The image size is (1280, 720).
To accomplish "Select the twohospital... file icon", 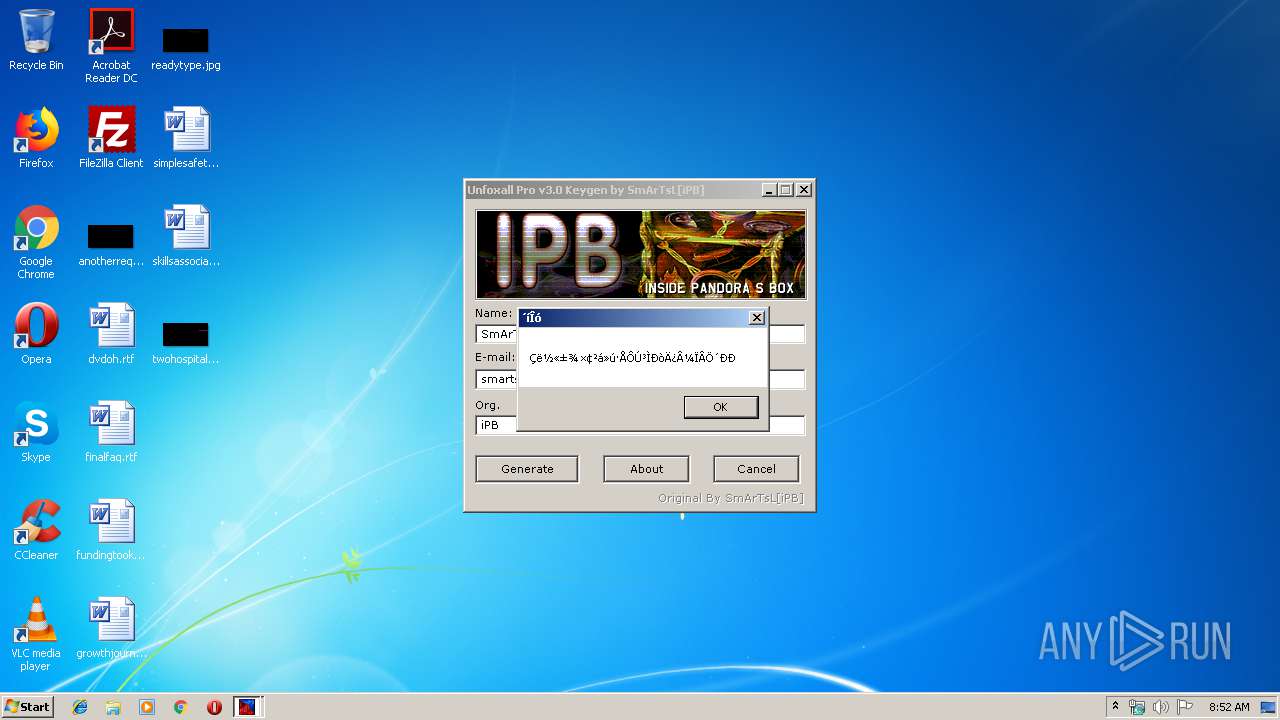I will pos(186,342).
